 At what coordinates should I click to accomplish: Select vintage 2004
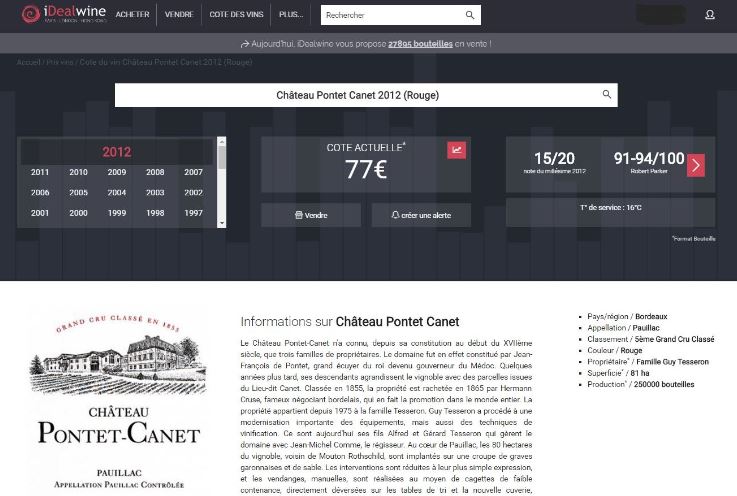click(x=117, y=192)
